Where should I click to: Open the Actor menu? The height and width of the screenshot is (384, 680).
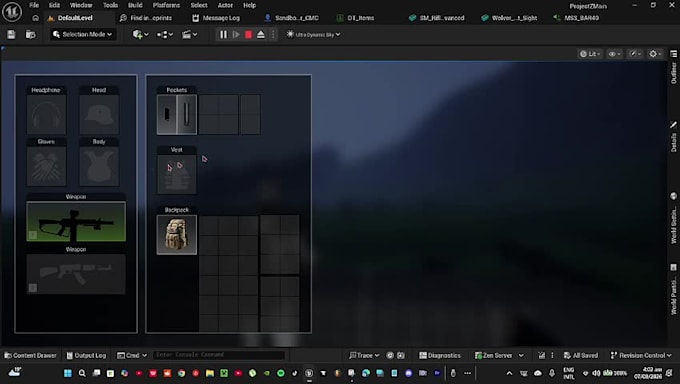(225, 5)
